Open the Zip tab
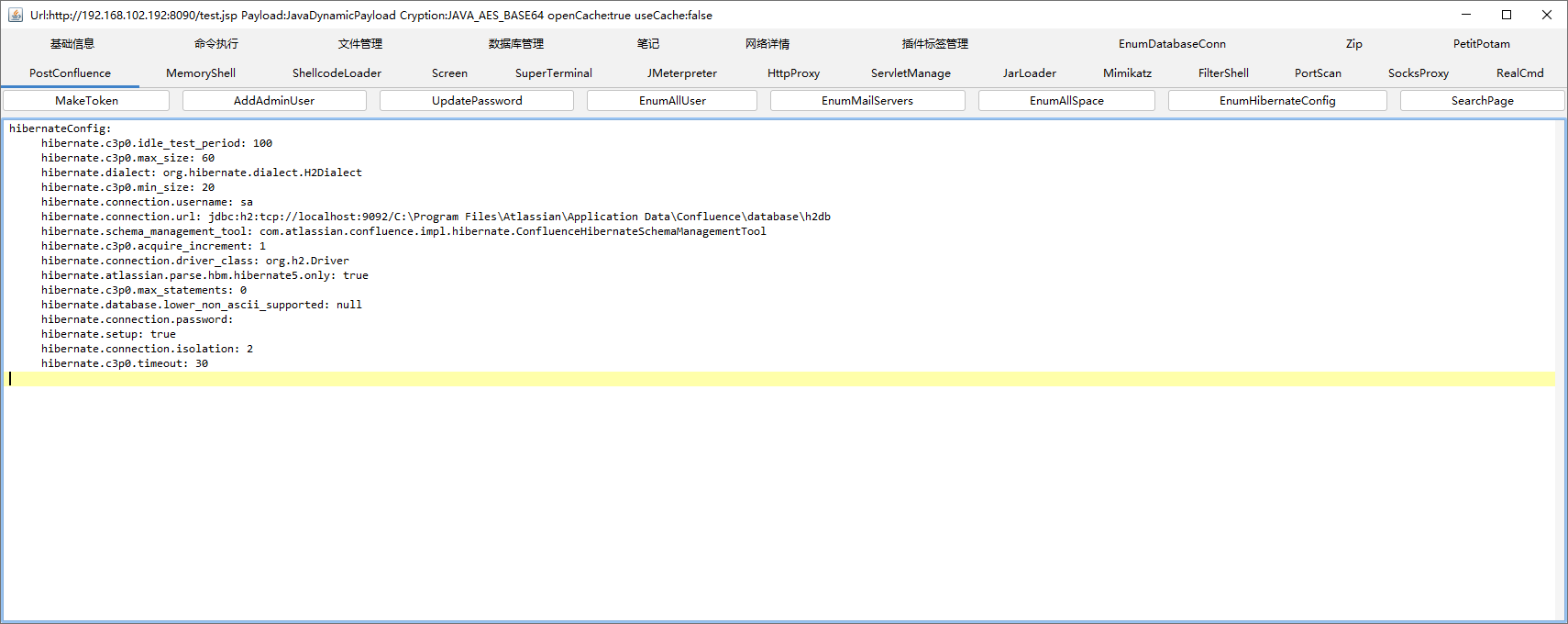Image resolution: width=1568 pixels, height=624 pixels. 1353,44
